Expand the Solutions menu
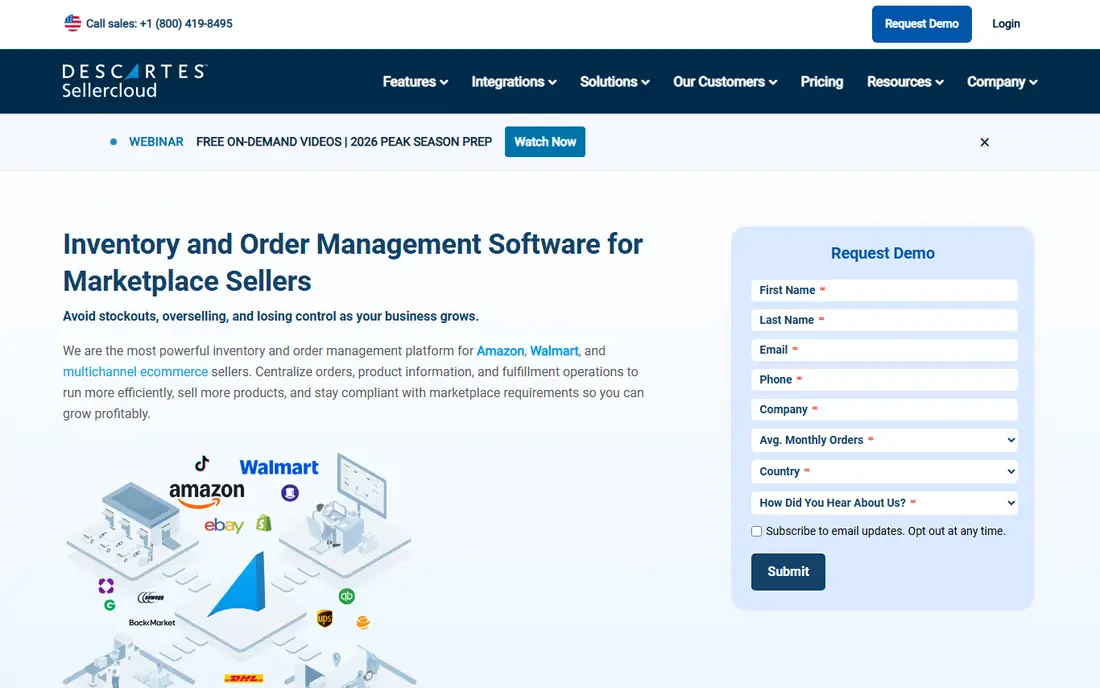 coord(615,82)
